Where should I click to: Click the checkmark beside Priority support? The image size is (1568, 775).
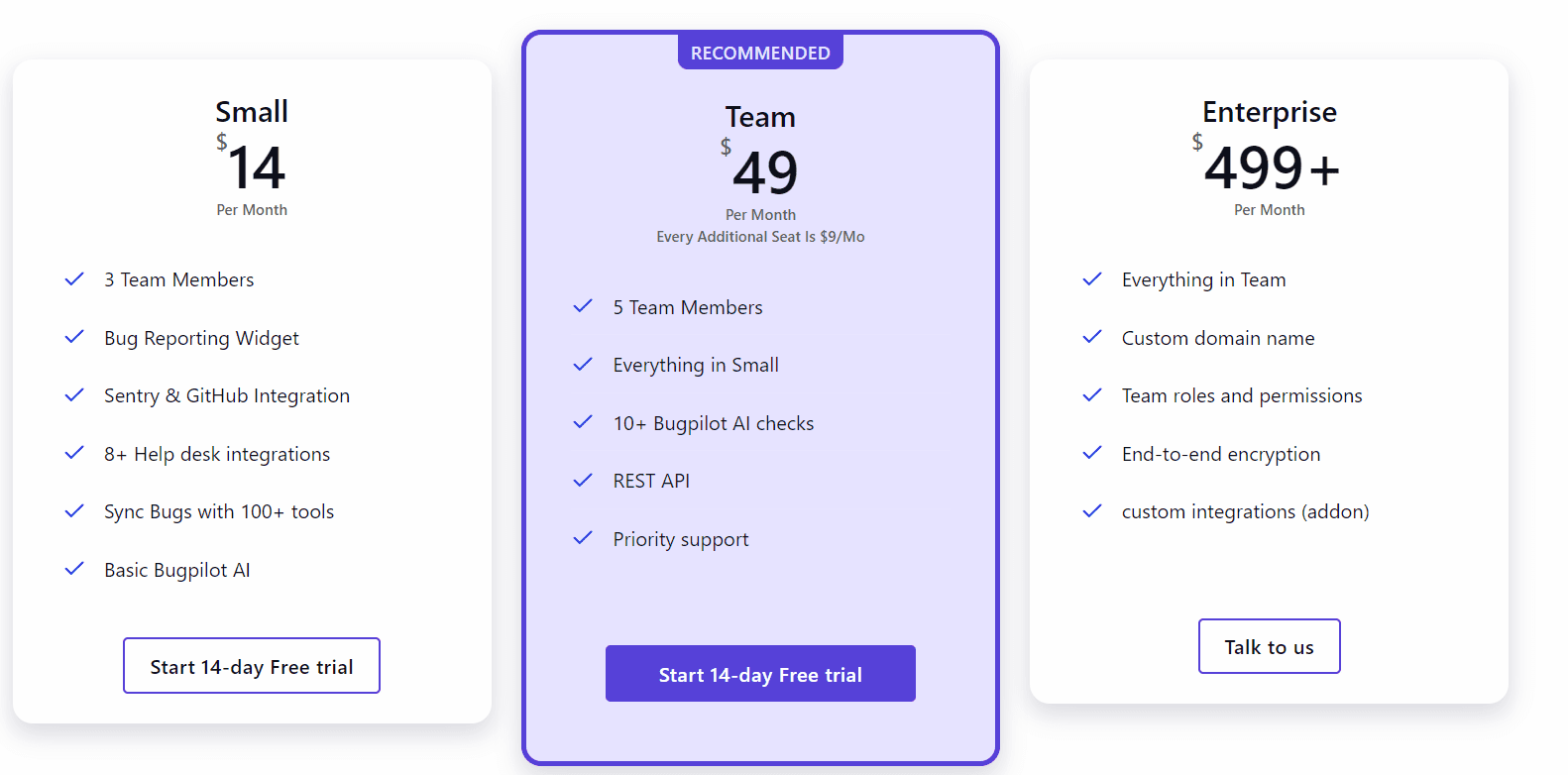coord(583,538)
